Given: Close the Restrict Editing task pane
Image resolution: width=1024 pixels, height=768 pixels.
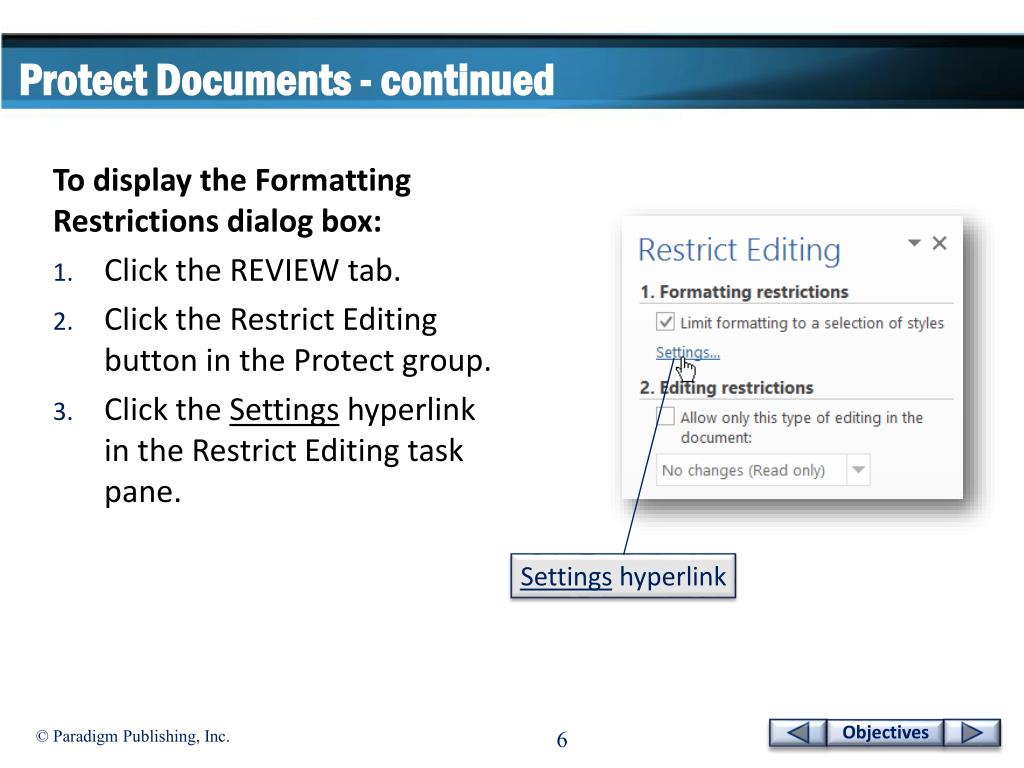Looking at the screenshot, I should [x=939, y=243].
